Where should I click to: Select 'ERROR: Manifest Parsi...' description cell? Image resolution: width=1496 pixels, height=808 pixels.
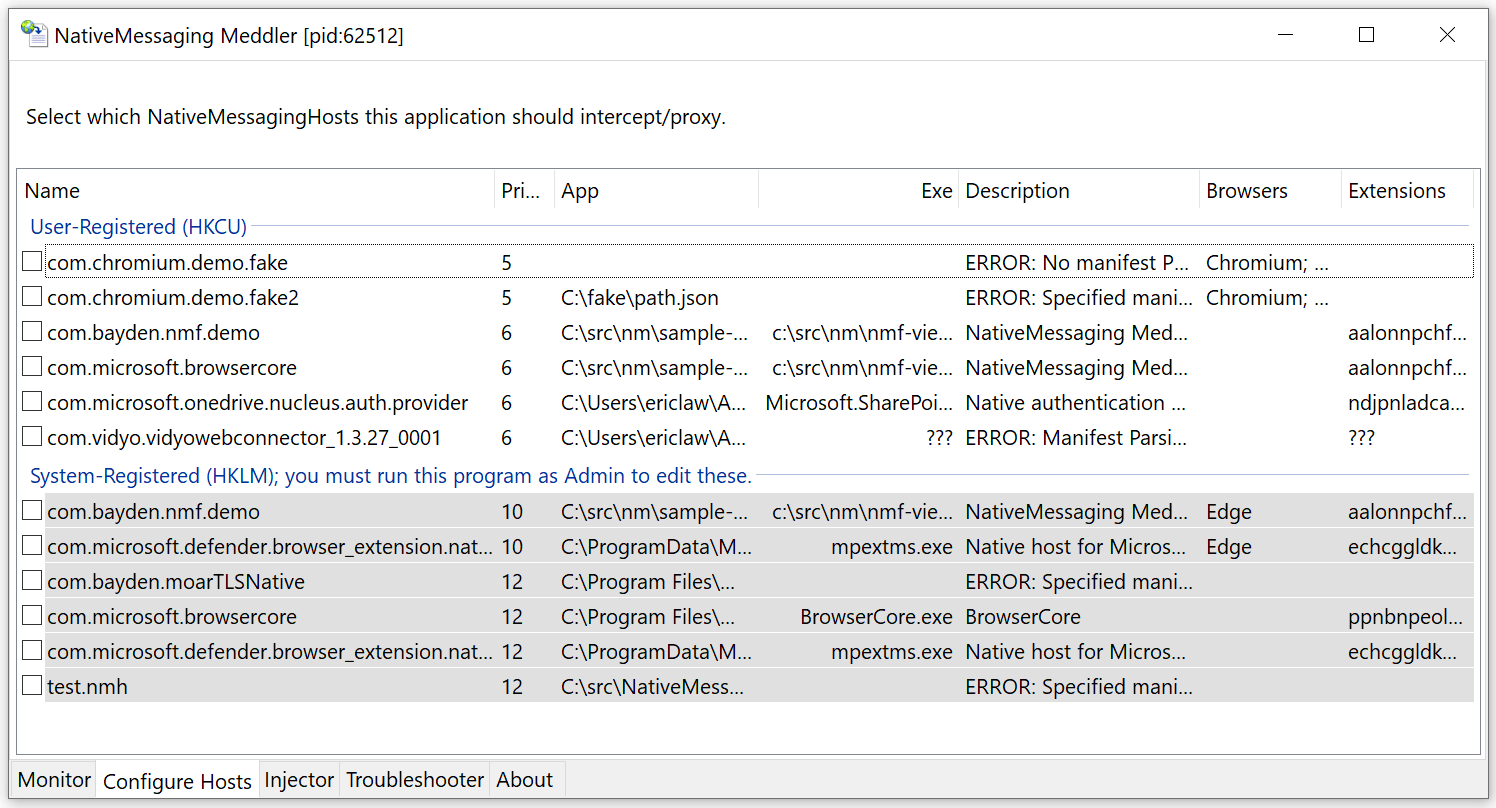[x=1076, y=437]
